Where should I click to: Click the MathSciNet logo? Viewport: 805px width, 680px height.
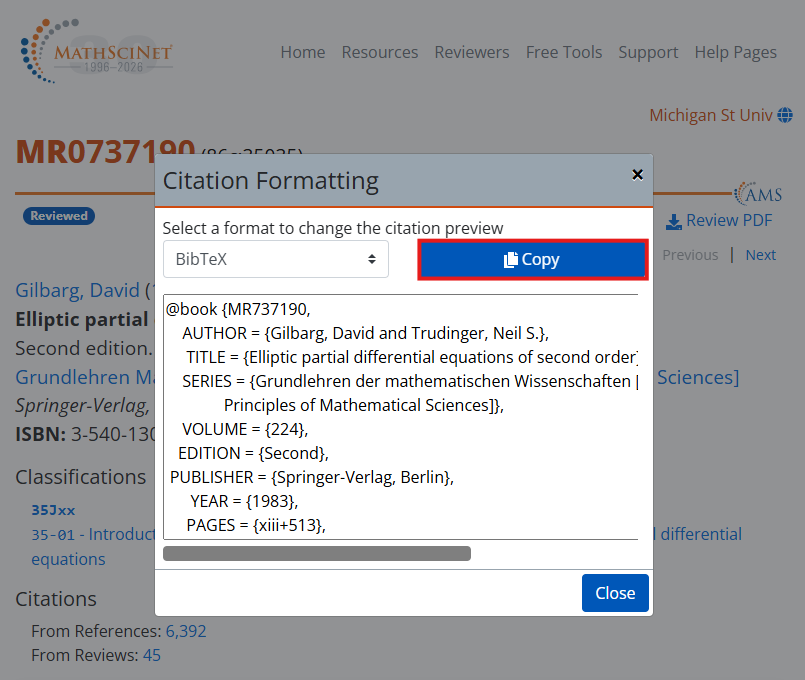coord(97,51)
